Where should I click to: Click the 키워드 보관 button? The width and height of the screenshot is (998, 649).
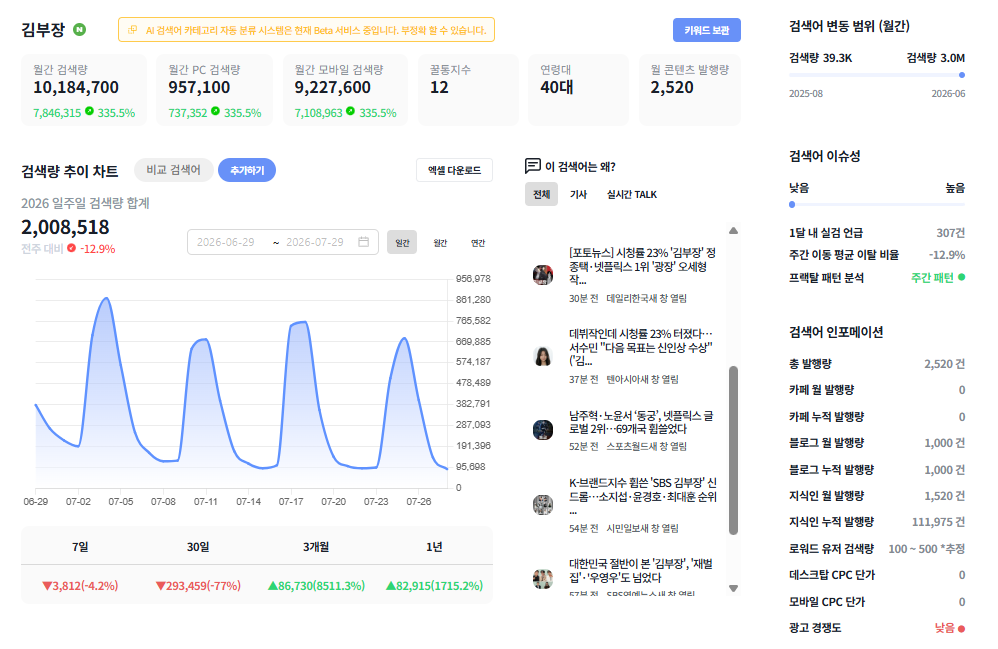click(707, 30)
